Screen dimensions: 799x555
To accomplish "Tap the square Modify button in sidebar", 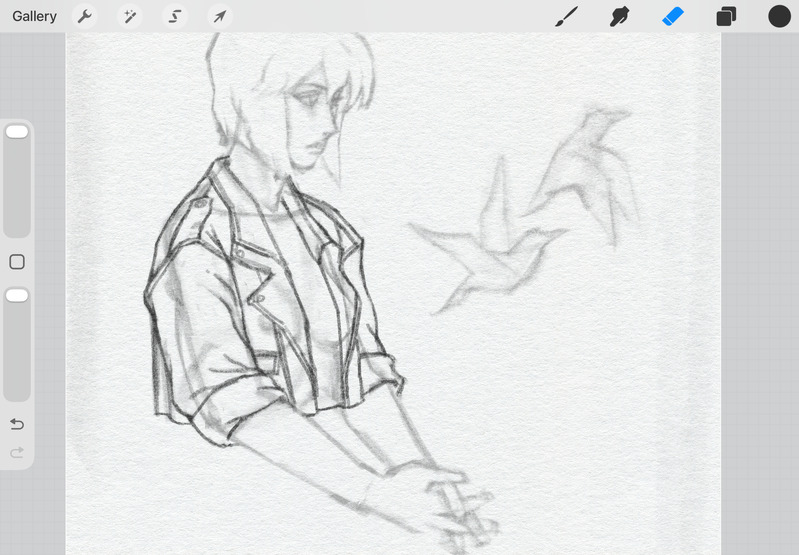I will [17, 262].
